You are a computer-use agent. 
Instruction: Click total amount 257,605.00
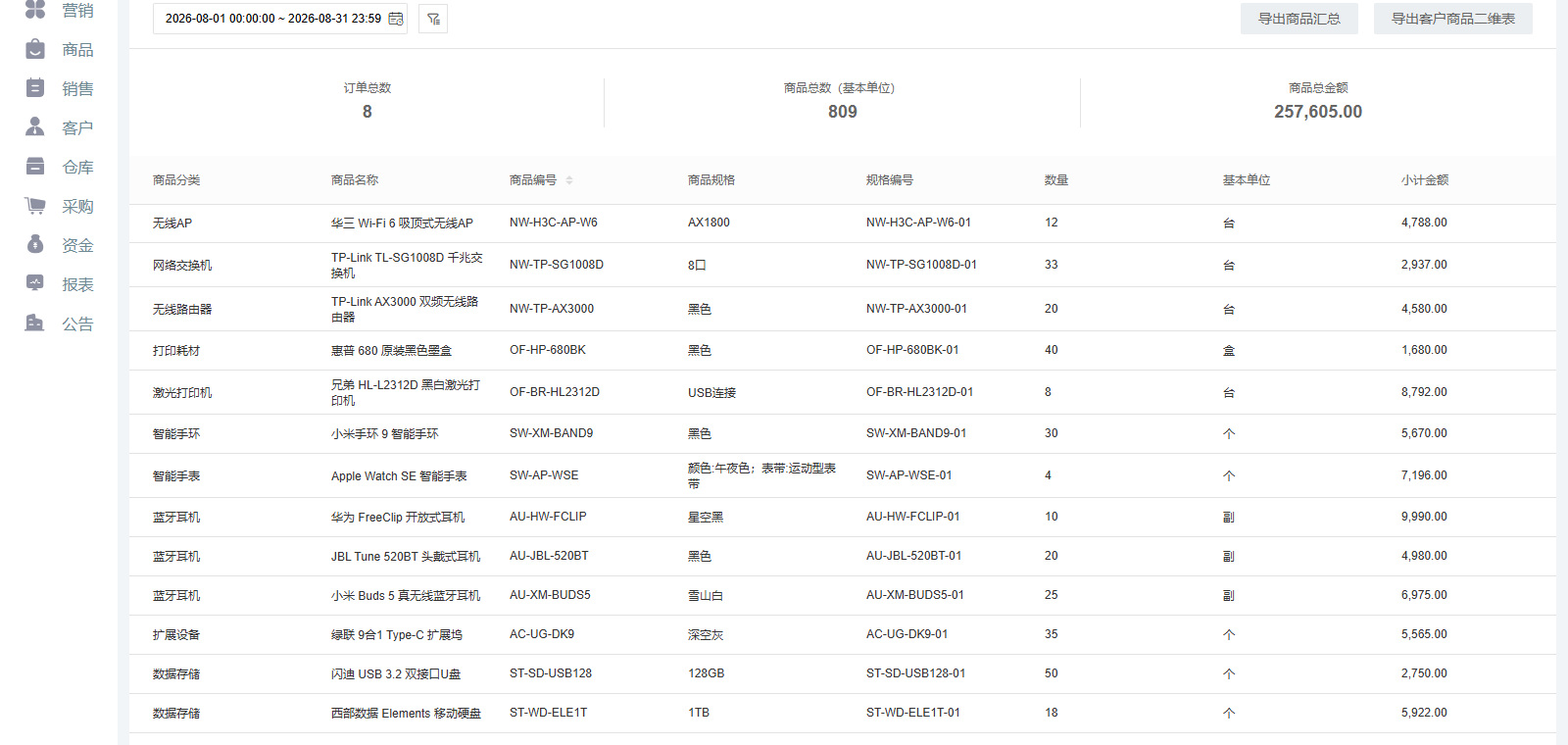tap(1318, 112)
